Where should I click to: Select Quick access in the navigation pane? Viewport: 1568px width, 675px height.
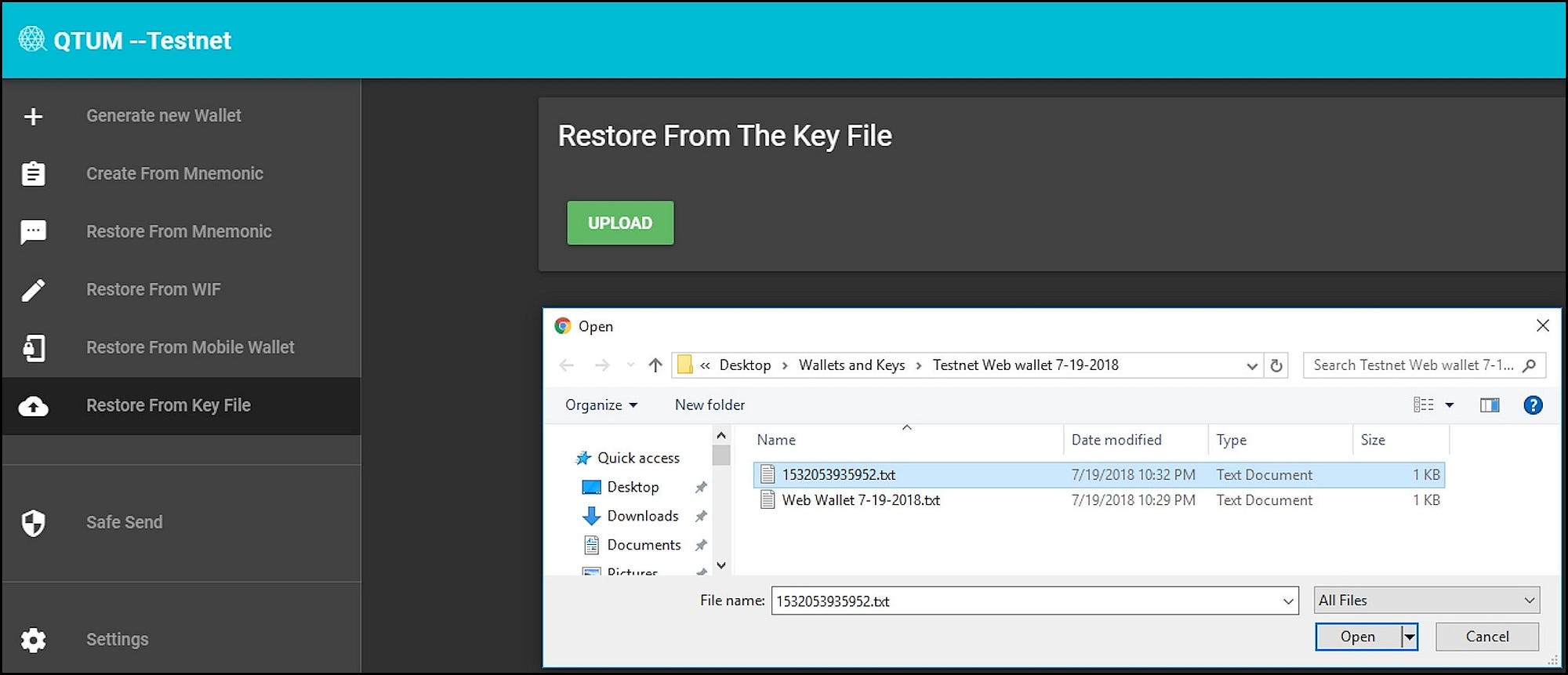coord(638,458)
